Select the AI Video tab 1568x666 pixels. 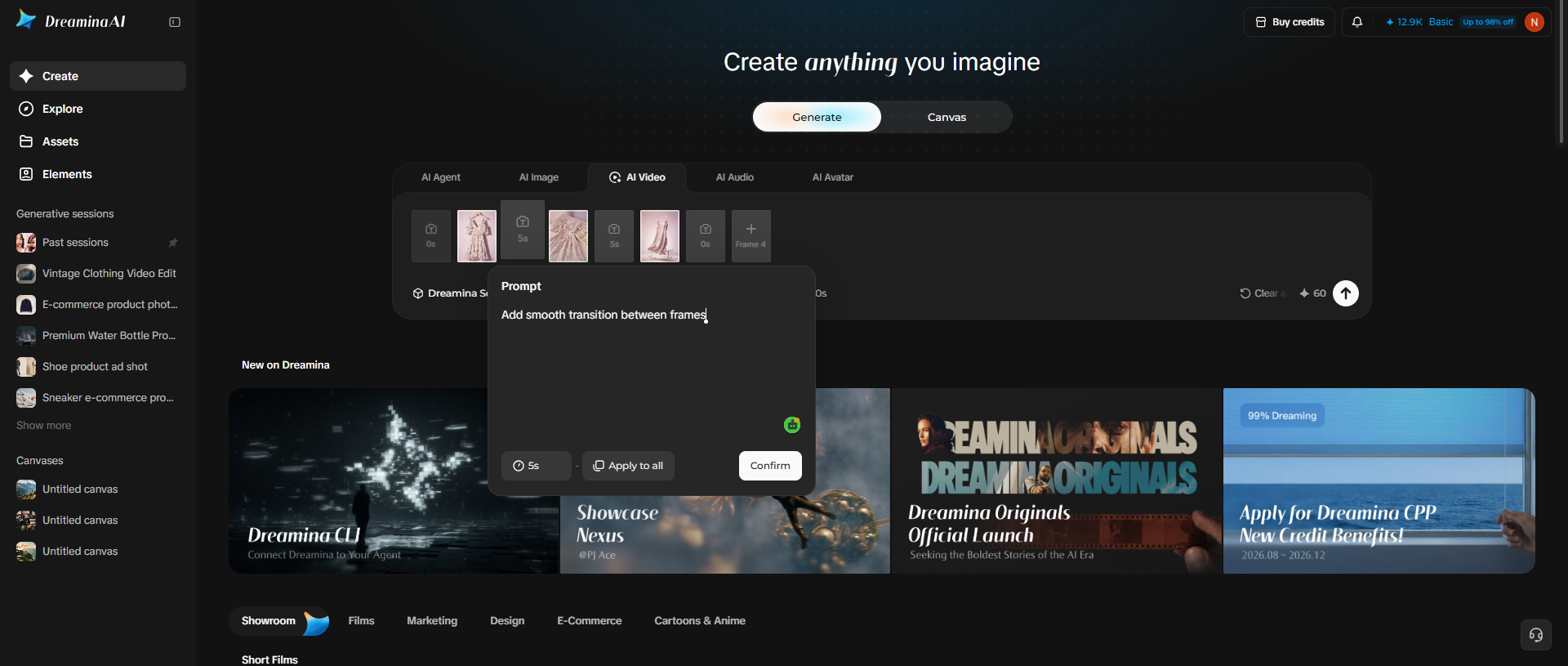[x=637, y=177]
